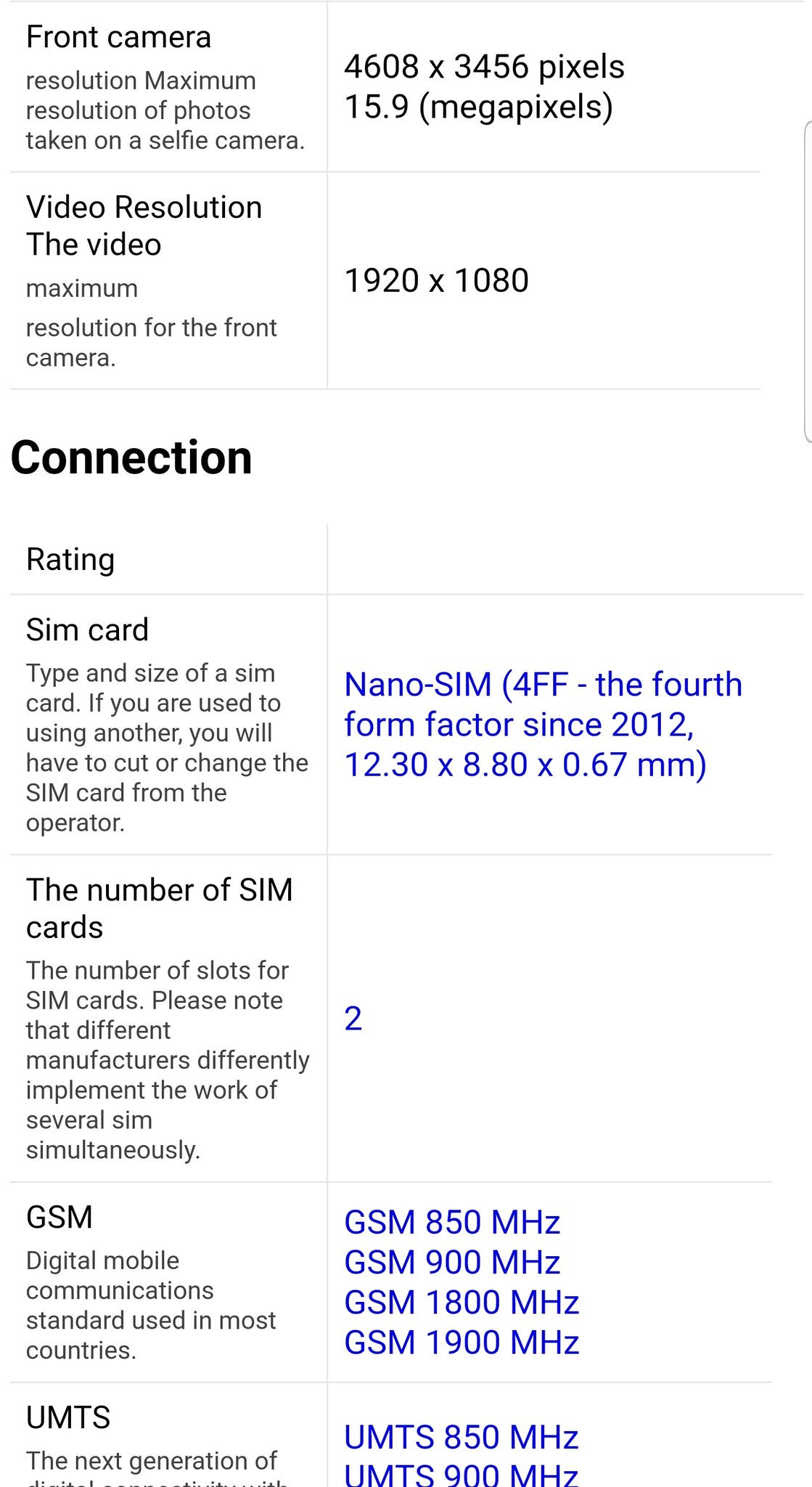812x1487 pixels.
Task: Open the UMTS 900 MHz link
Action: (461, 1474)
